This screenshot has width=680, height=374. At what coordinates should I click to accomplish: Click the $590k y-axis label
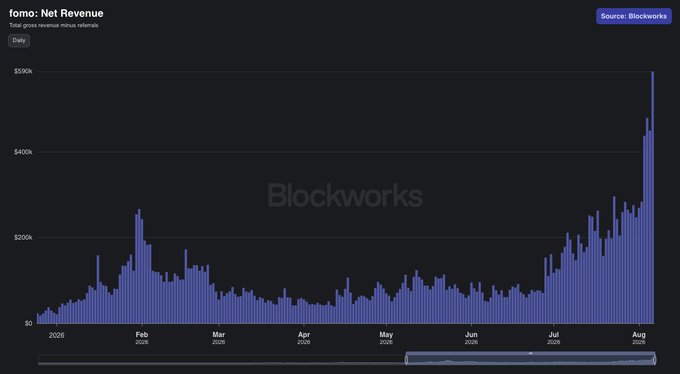[23, 71]
